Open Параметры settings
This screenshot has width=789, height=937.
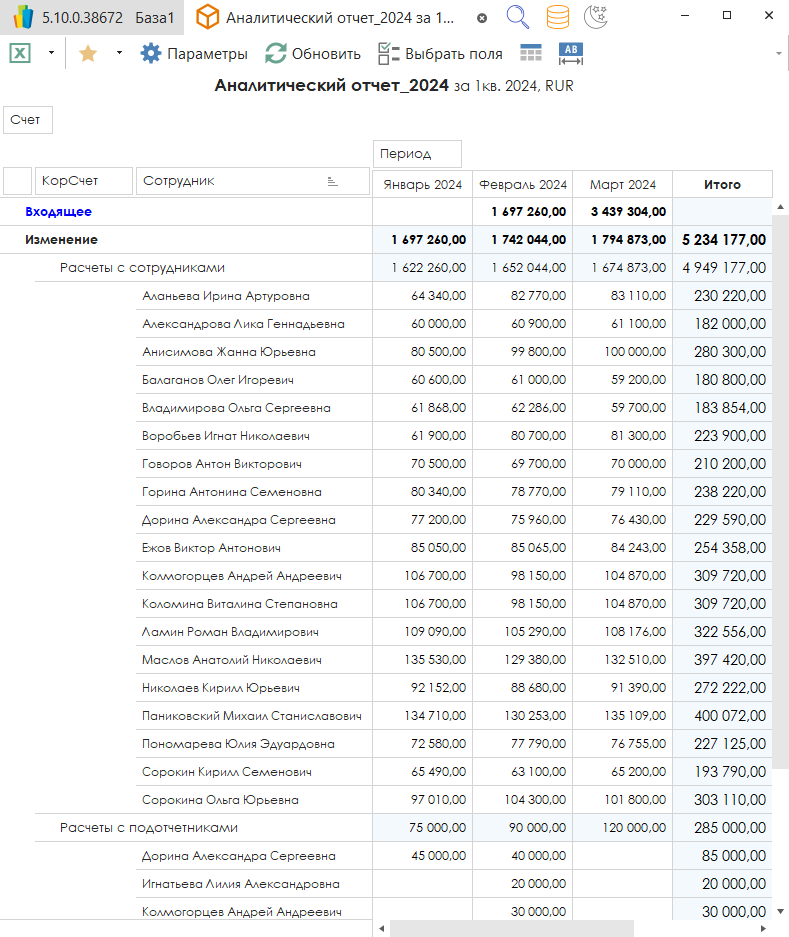(x=194, y=54)
